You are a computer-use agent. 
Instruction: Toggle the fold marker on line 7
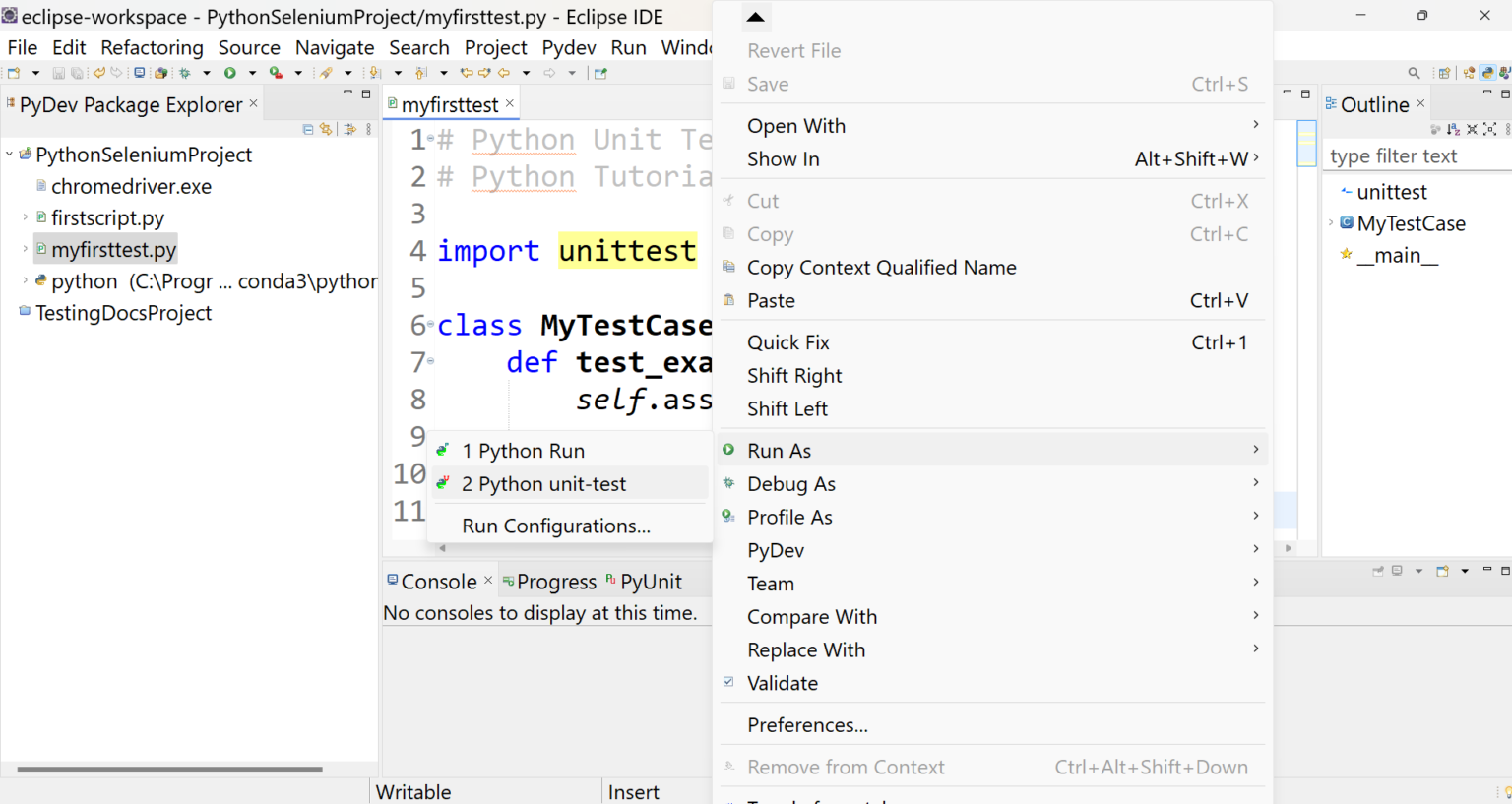(431, 361)
